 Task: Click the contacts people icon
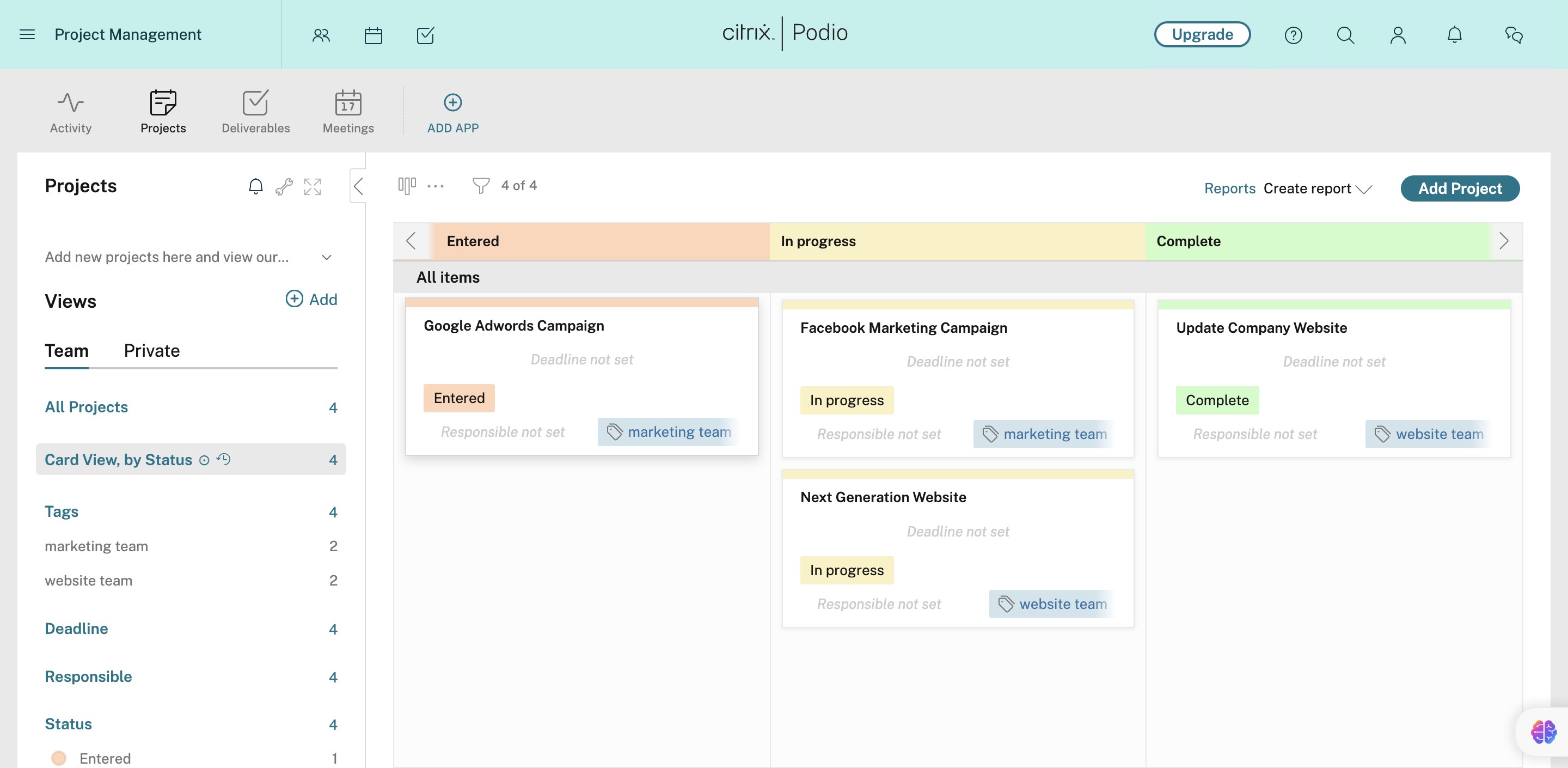point(321,35)
